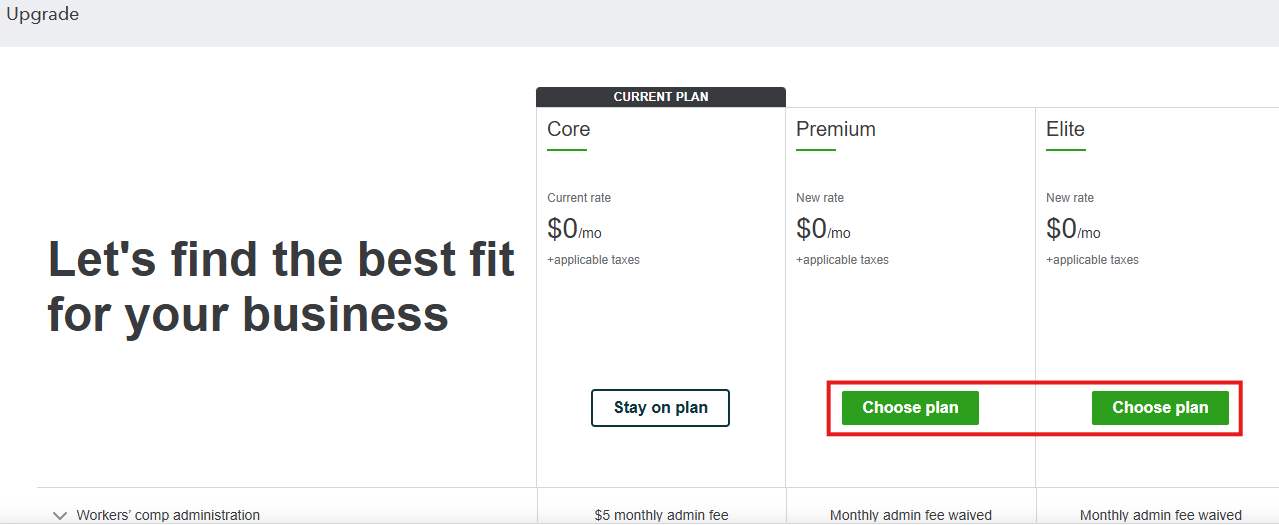The height and width of the screenshot is (525, 1279).
Task: Click the Stay on plan button
Action: (660, 408)
